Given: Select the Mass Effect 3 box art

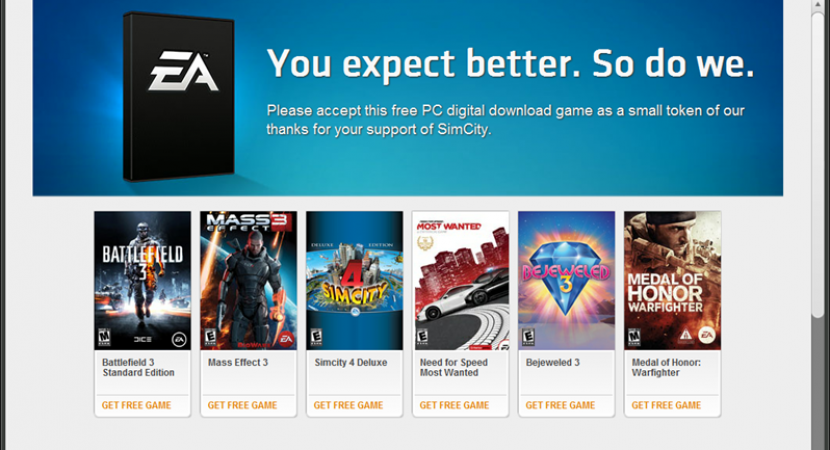Looking at the screenshot, I should coord(248,281).
